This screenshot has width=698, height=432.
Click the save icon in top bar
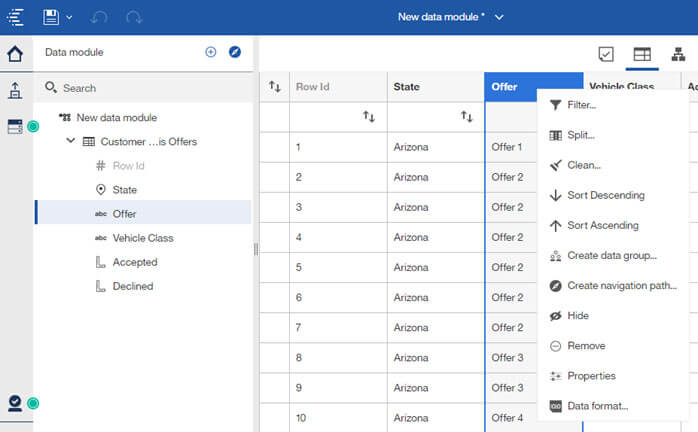(x=51, y=17)
